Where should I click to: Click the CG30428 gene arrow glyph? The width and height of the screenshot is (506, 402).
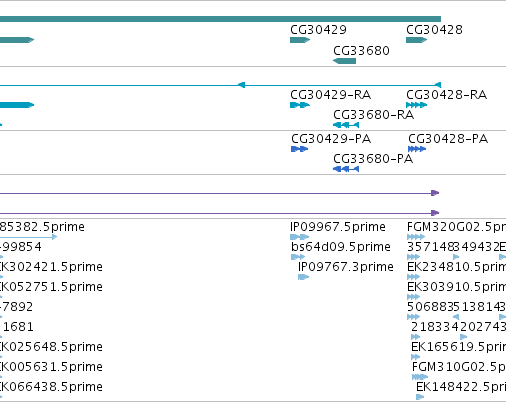point(416,40)
